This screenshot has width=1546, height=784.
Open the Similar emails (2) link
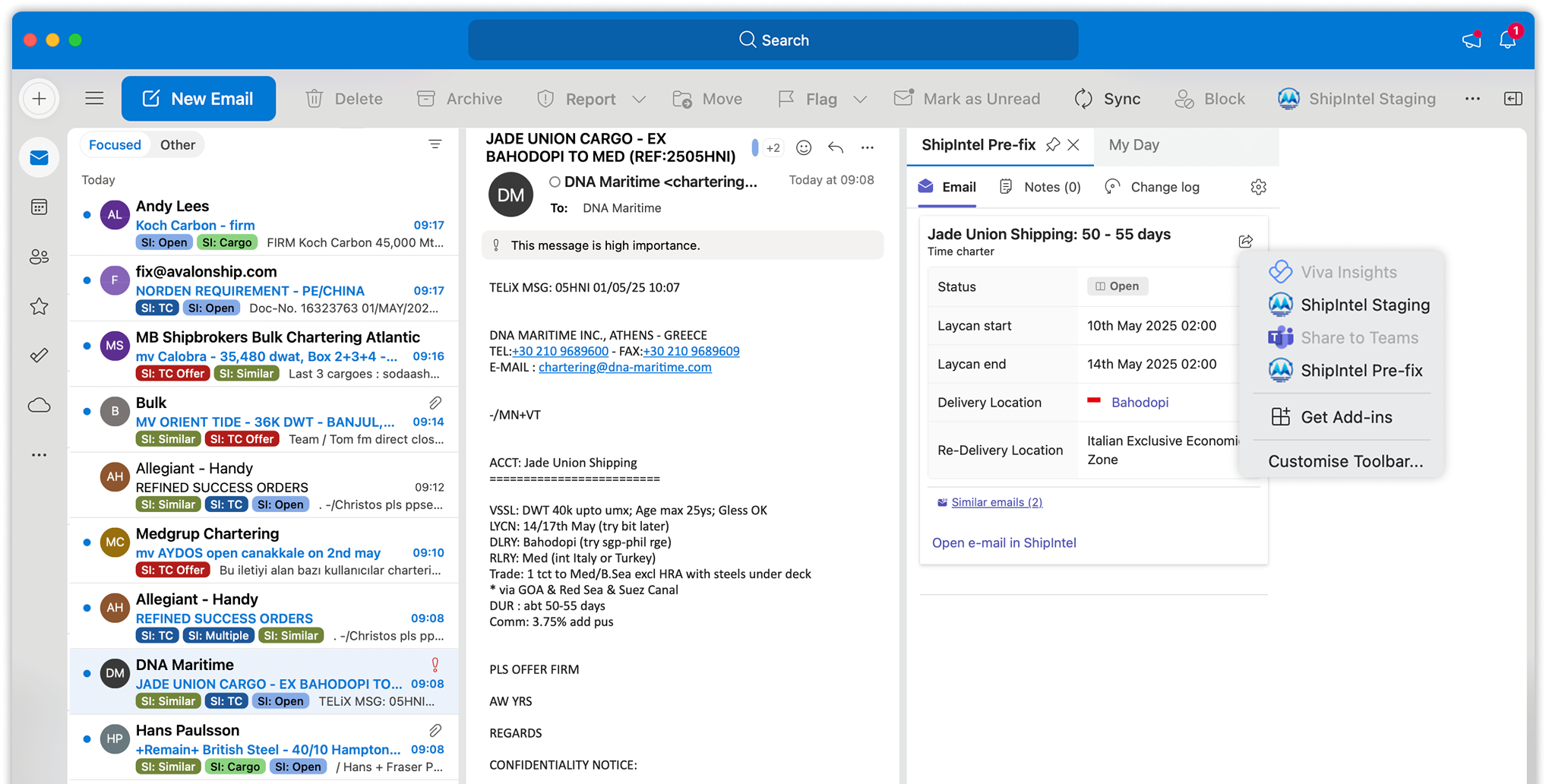tap(996, 502)
